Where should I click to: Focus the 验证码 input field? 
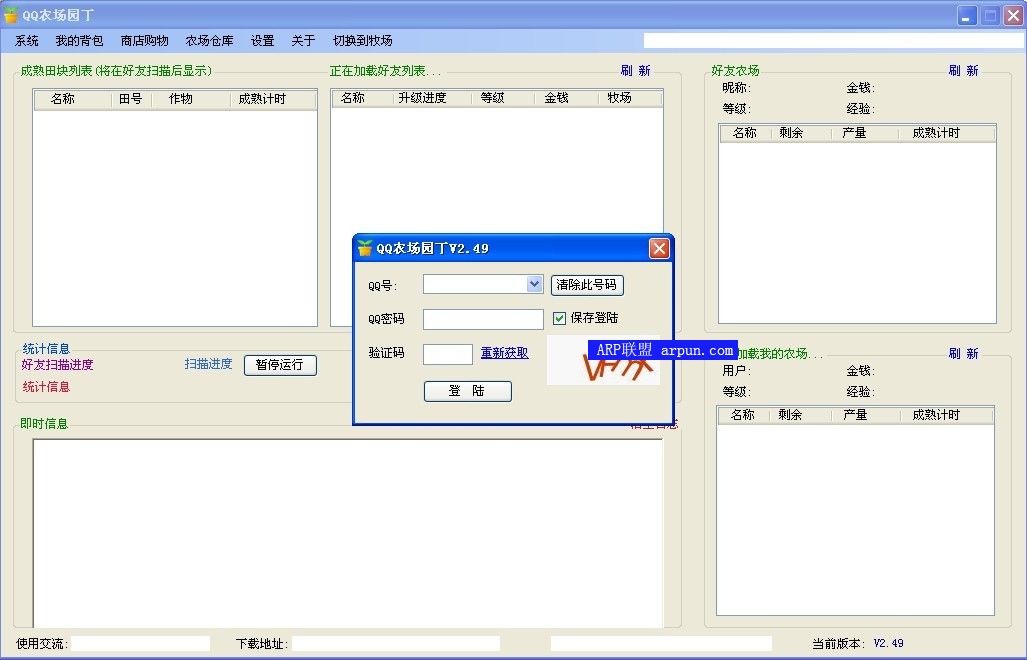448,354
